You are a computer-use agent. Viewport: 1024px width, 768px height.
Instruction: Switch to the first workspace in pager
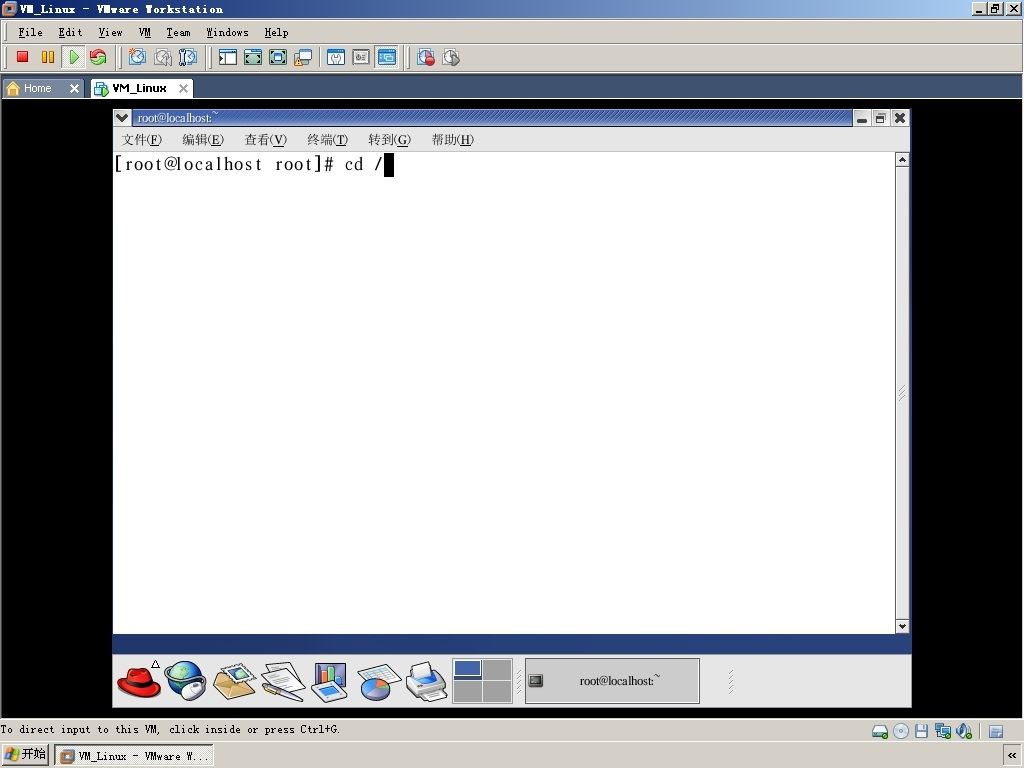[468, 669]
